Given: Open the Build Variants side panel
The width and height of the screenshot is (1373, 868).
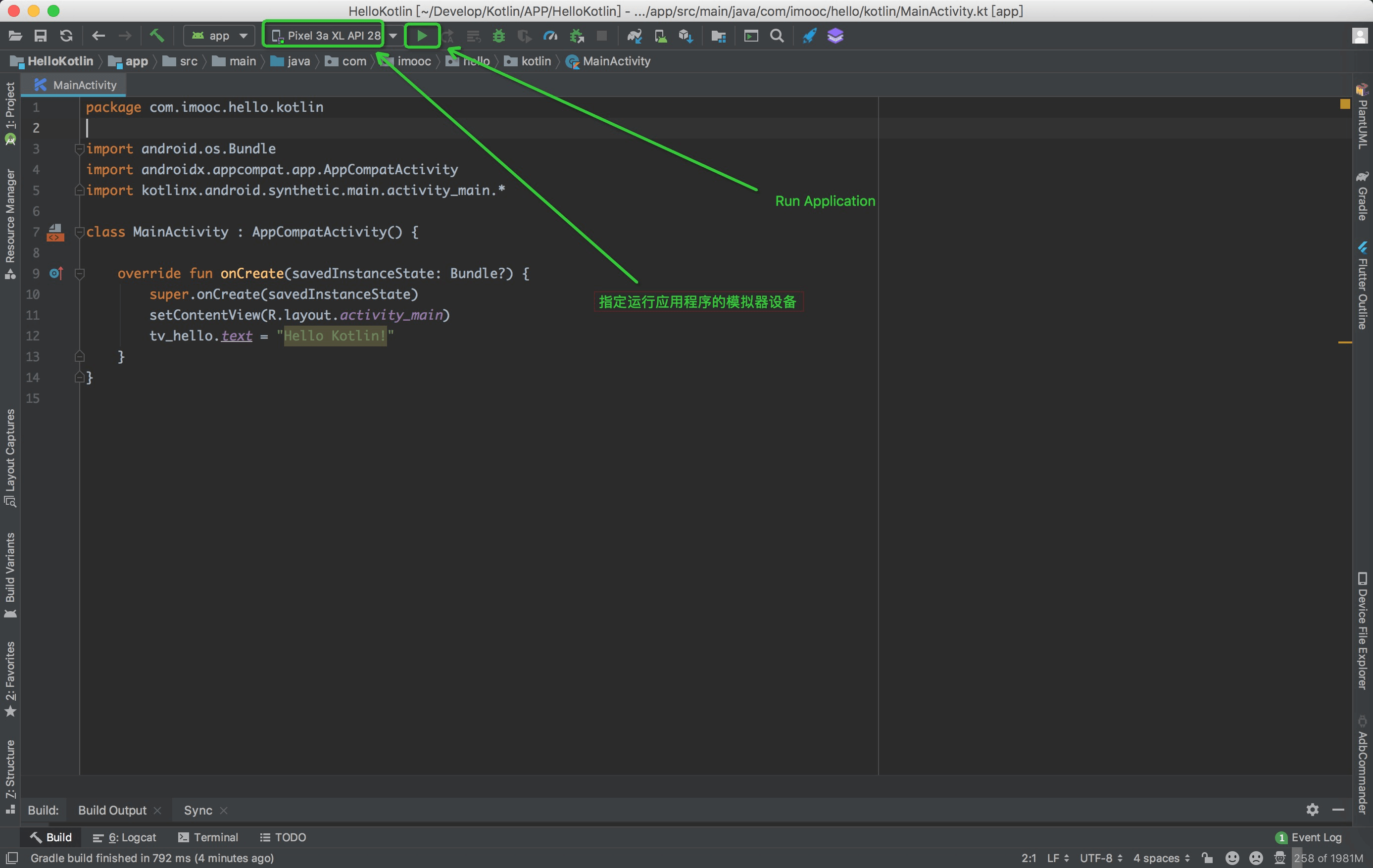Looking at the screenshot, I should [10, 575].
